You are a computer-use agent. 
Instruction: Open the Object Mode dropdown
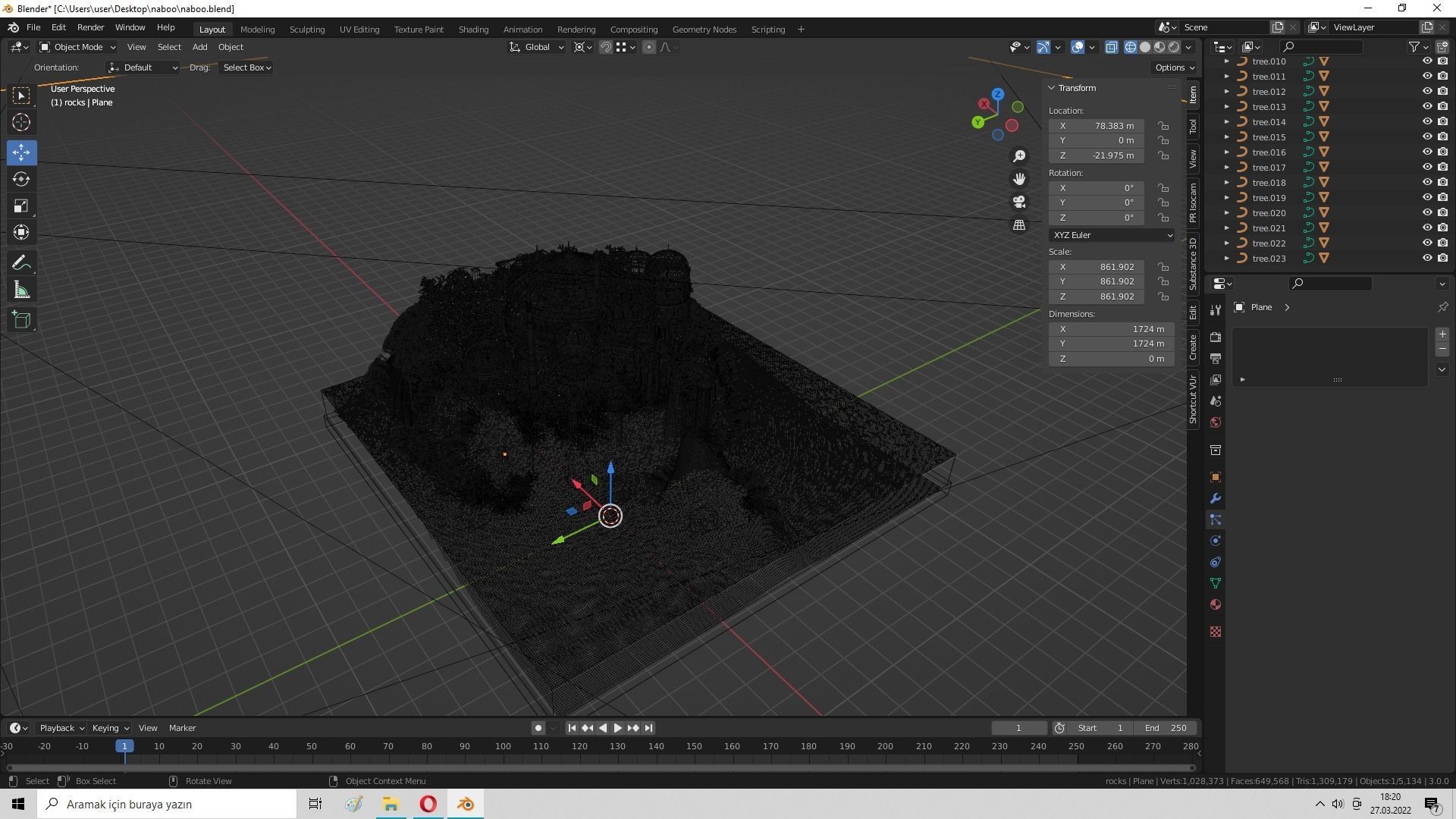[x=78, y=47]
